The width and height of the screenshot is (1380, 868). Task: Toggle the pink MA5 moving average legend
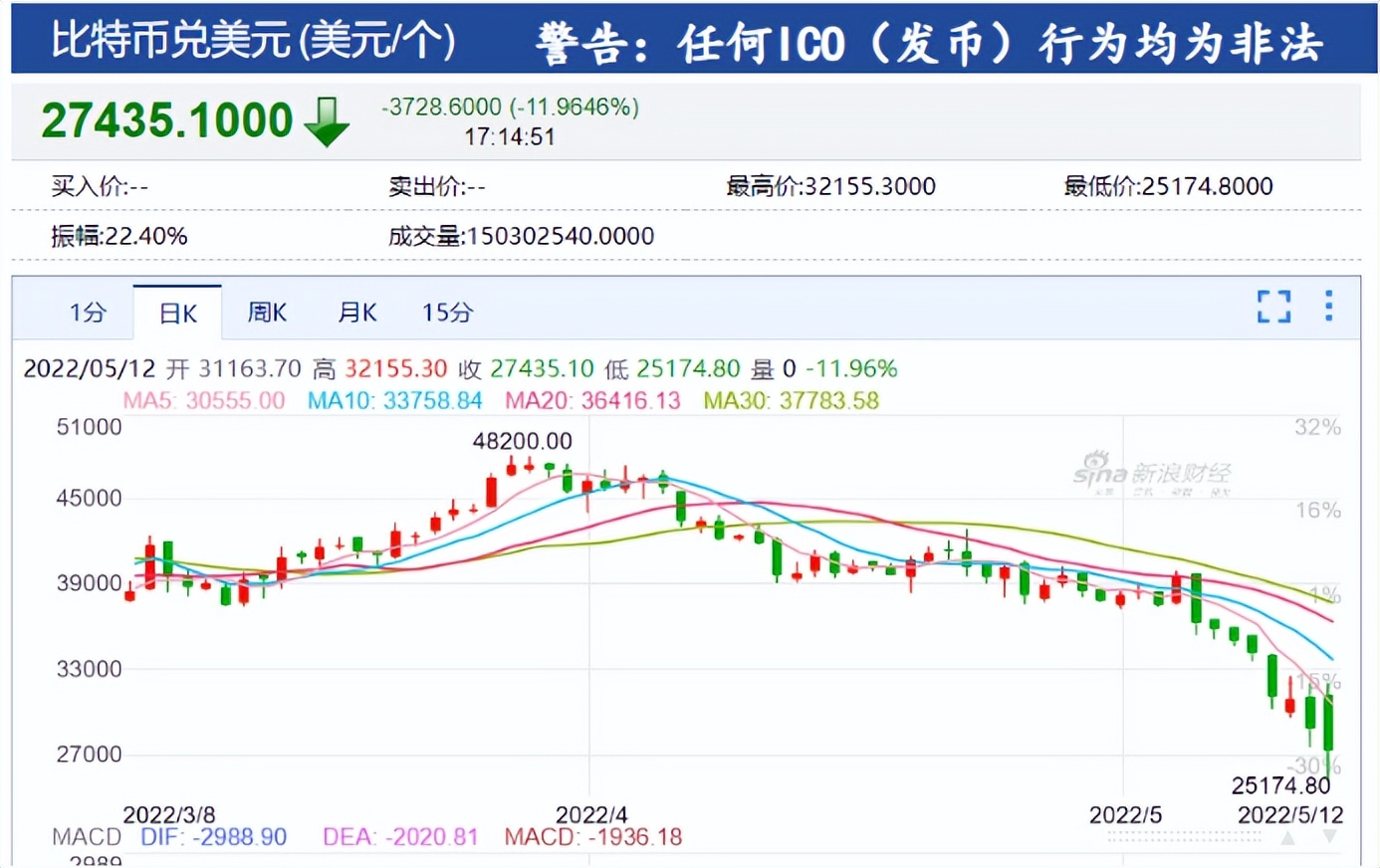[x=203, y=401]
